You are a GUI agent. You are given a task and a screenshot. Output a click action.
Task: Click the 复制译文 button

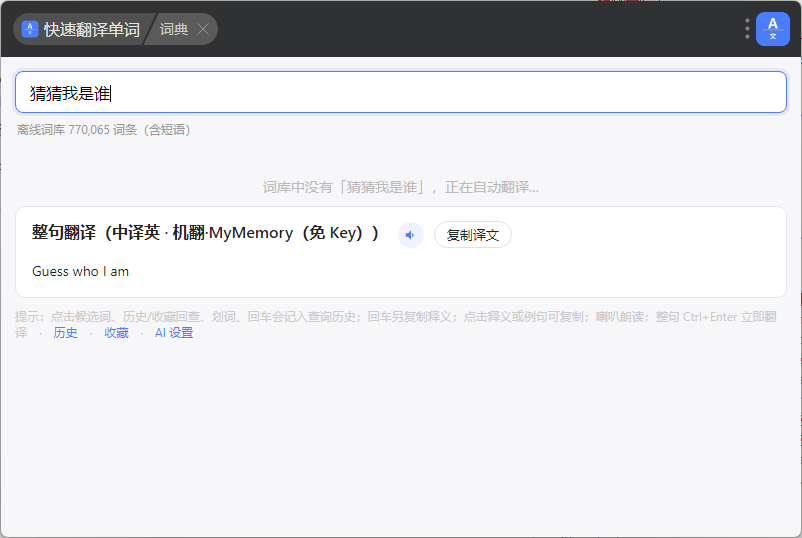tap(473, 235)
